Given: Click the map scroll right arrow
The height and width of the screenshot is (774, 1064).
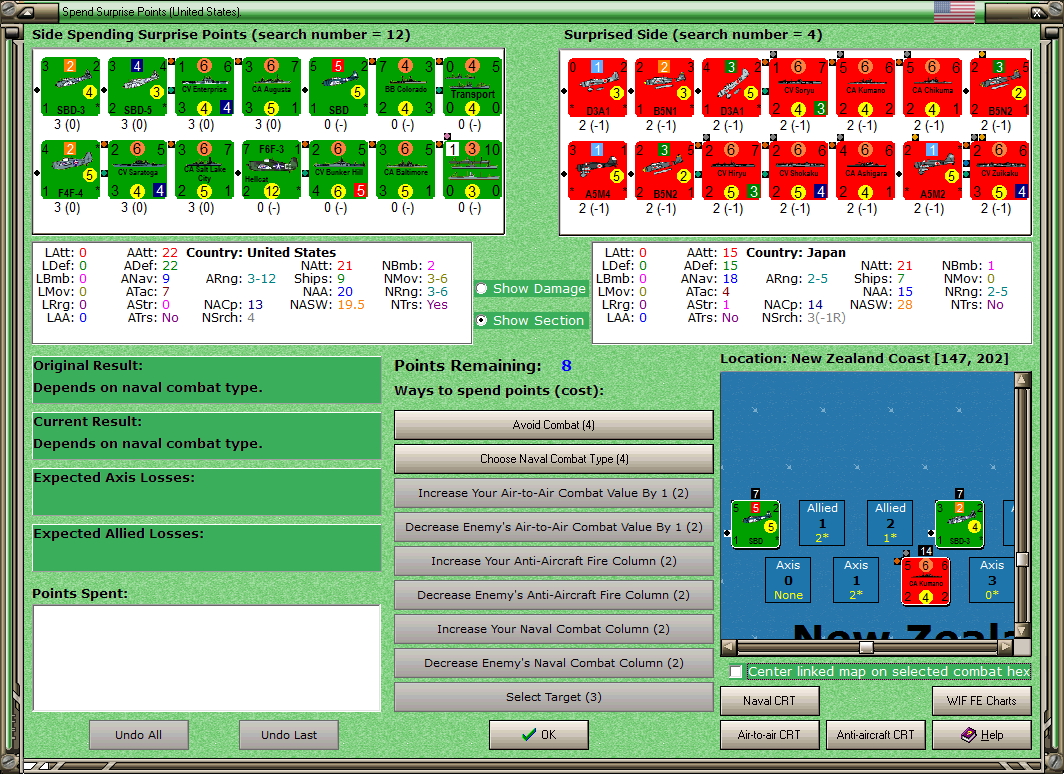Looking at the screenshot, I should (x=1006, y=647).
